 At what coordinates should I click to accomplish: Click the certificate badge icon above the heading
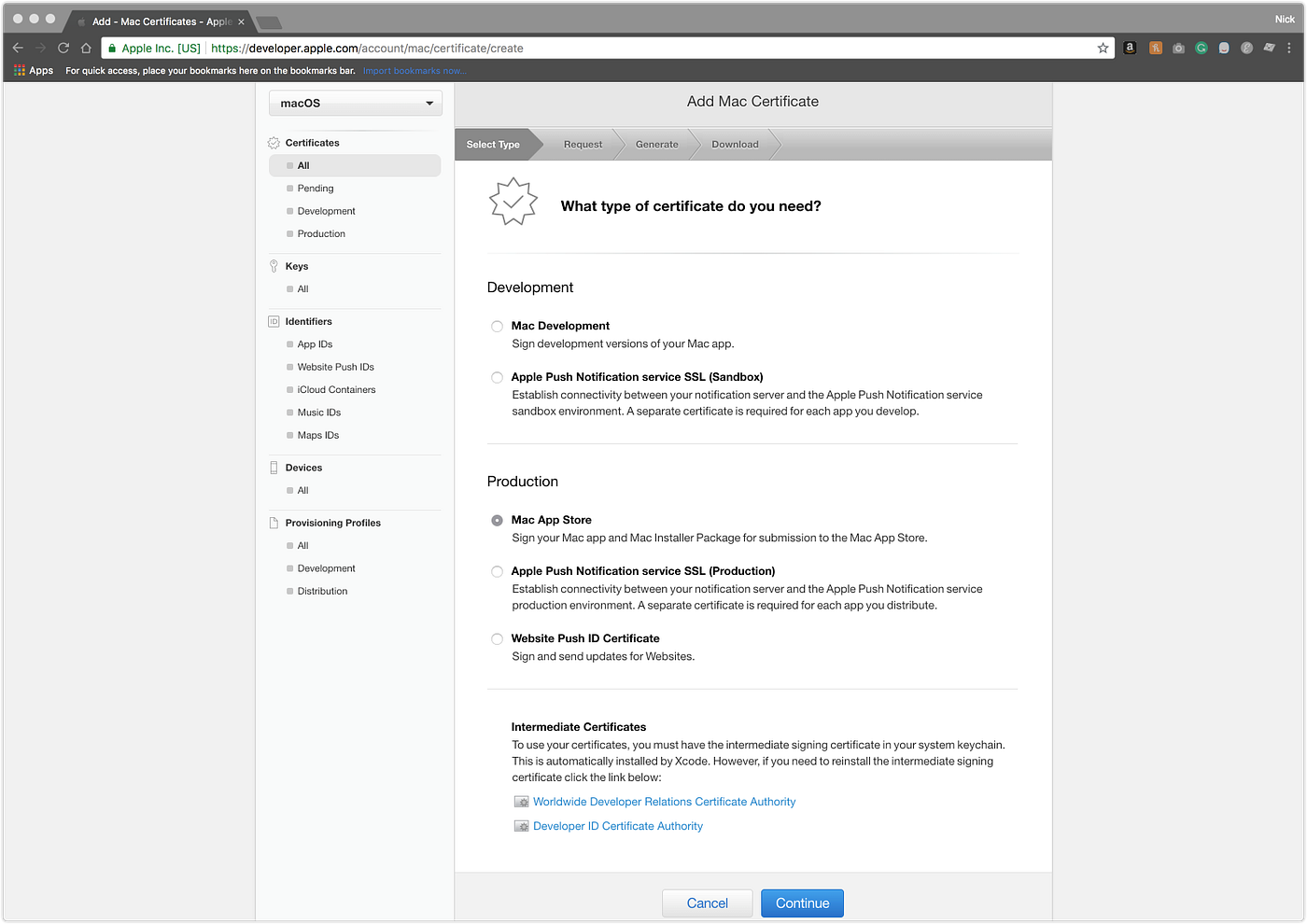[513, 201]
